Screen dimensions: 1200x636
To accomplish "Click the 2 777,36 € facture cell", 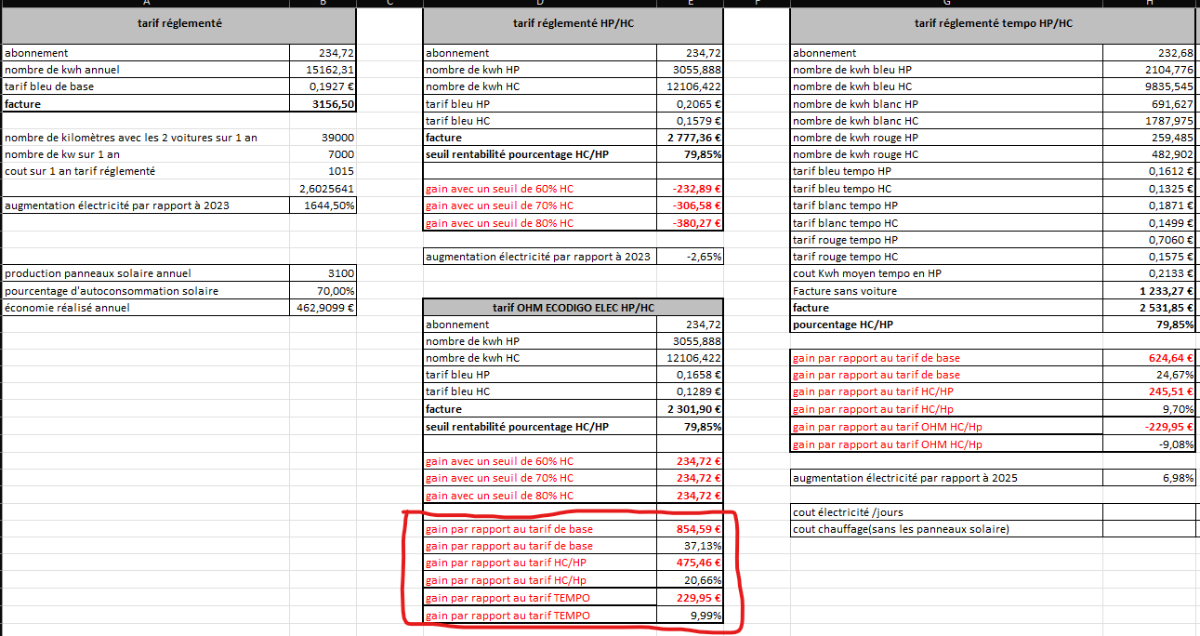I will pos(690,138).
